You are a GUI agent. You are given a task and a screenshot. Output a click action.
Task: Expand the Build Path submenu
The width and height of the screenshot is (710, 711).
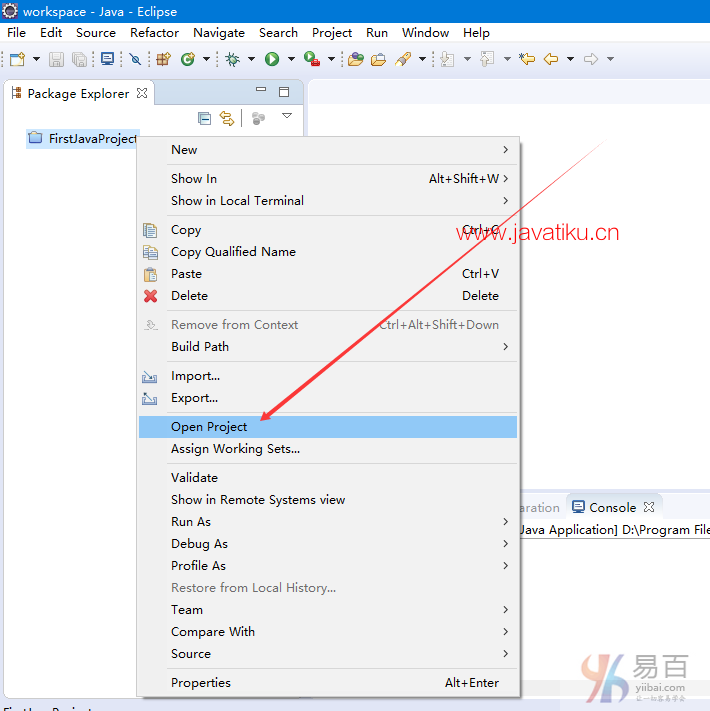pos(328,346)
